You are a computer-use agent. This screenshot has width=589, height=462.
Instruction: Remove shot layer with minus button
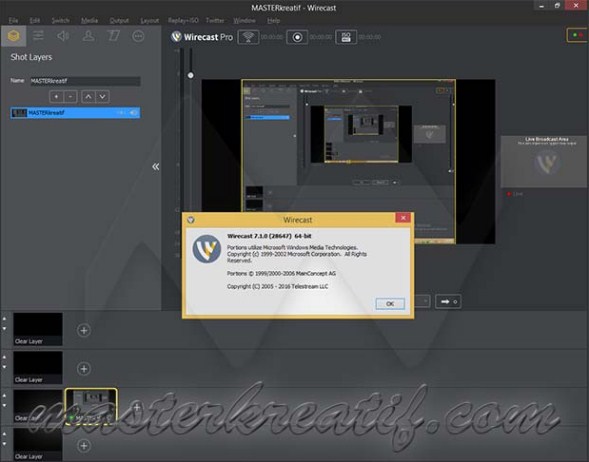point(70,97)
